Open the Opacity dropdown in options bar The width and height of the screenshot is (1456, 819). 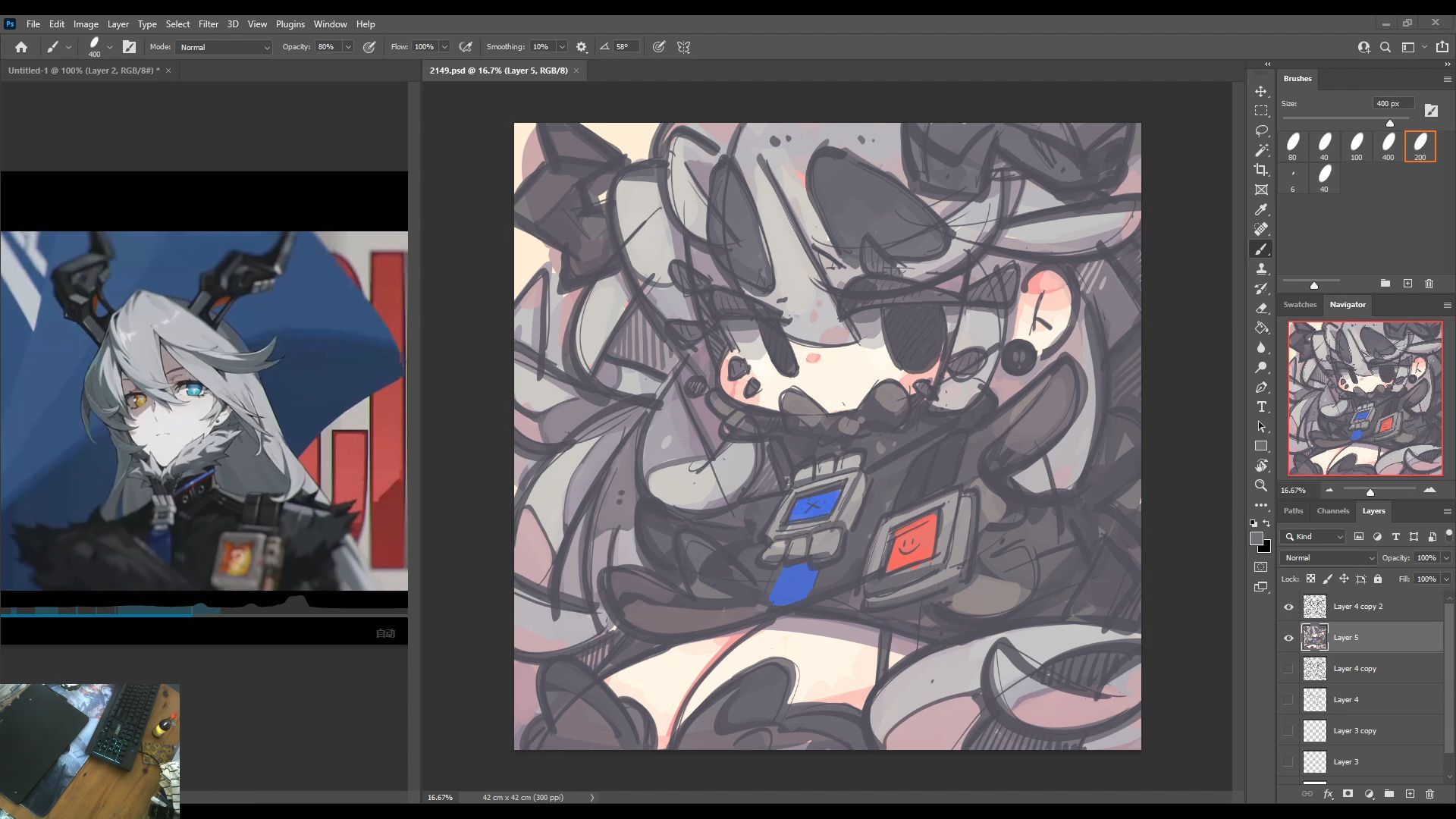coord(348,47)
